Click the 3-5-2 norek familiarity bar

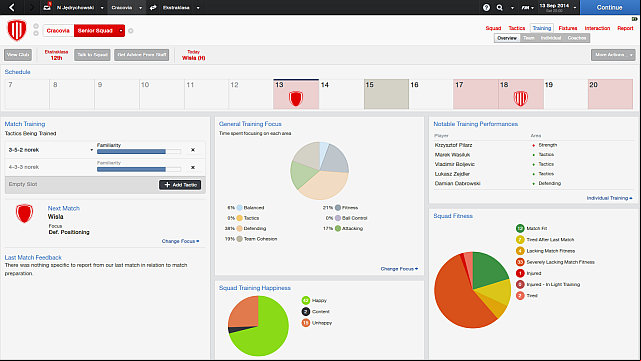(x=139, y=152)
